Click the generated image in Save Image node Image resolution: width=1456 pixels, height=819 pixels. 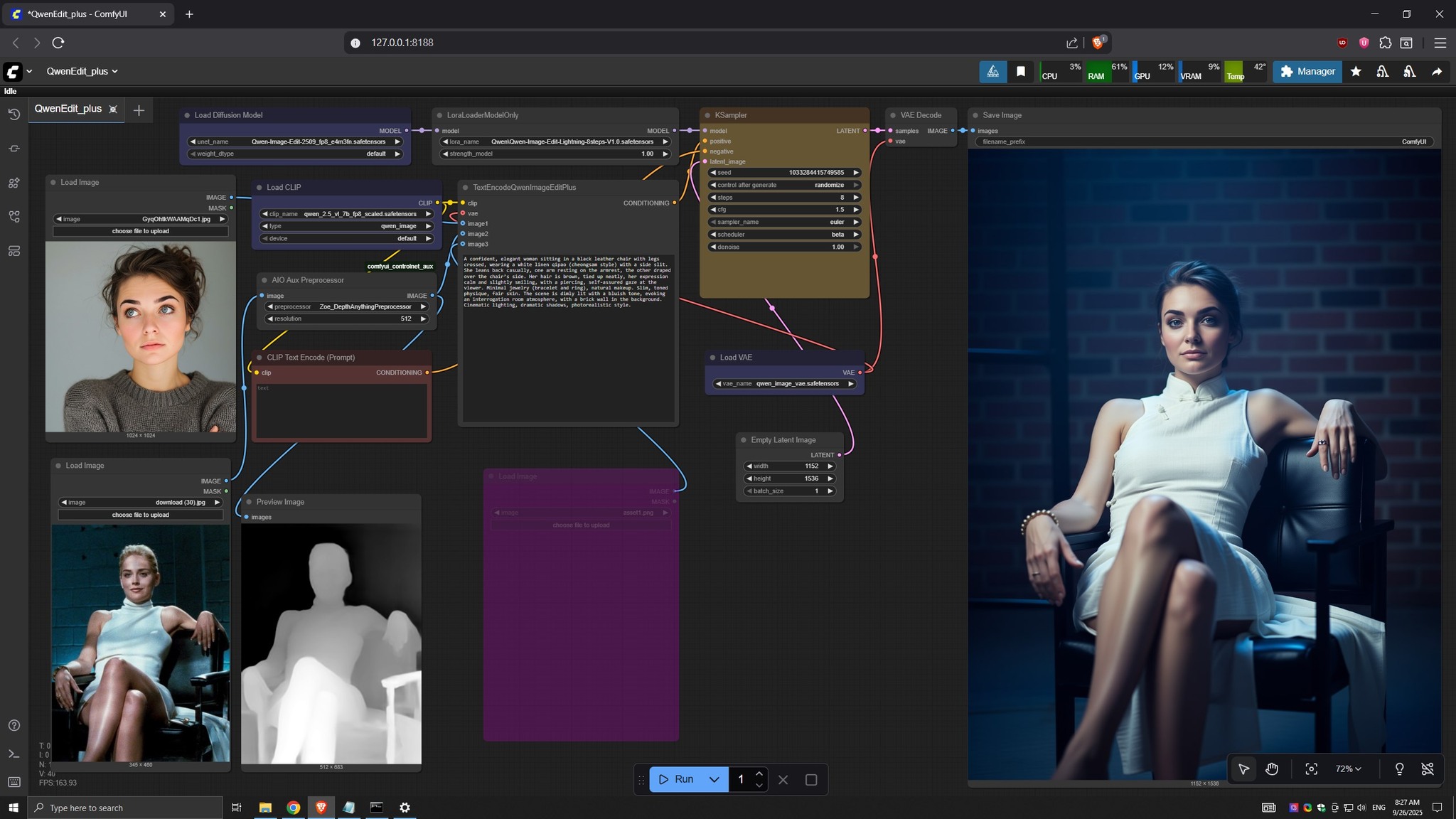(x=1204, y=464)
